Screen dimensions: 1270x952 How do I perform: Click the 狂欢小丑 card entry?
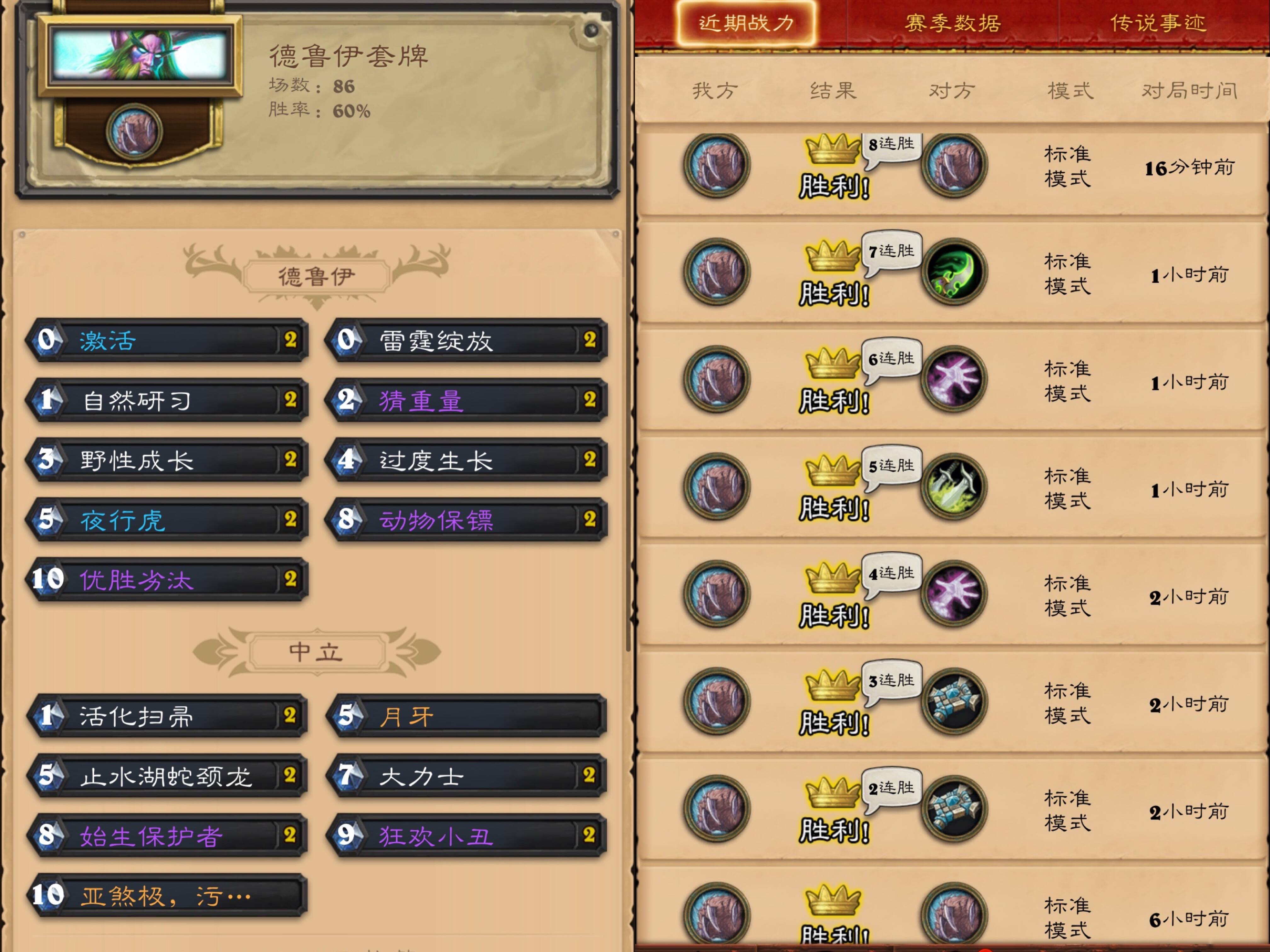[466, 835]
